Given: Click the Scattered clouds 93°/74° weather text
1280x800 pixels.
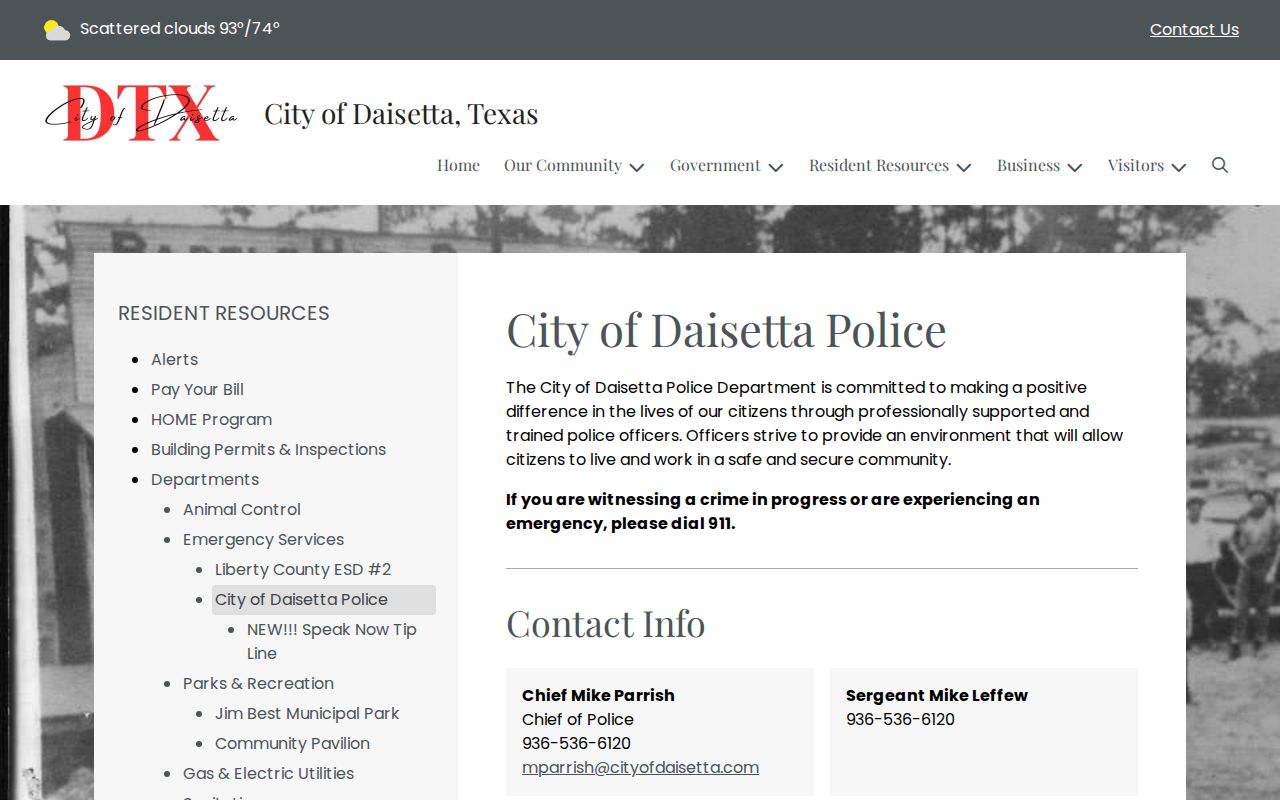Looking at the screenshot, I should click(x=180, y=29).
